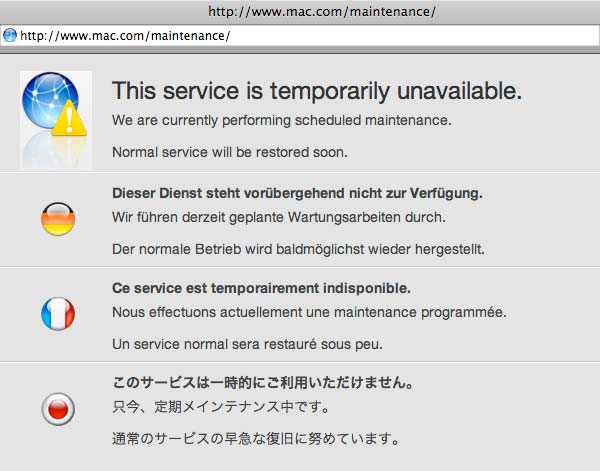Select the German flag icon
Screen dimensions: 600x471
[x=58, y=219]
